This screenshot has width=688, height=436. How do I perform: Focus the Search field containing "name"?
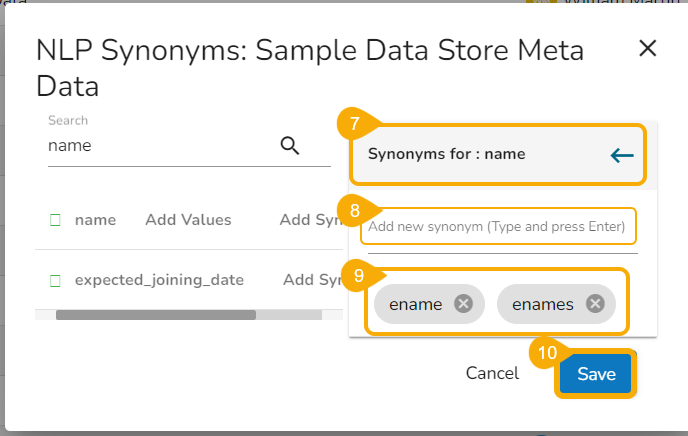coord(160,146)
